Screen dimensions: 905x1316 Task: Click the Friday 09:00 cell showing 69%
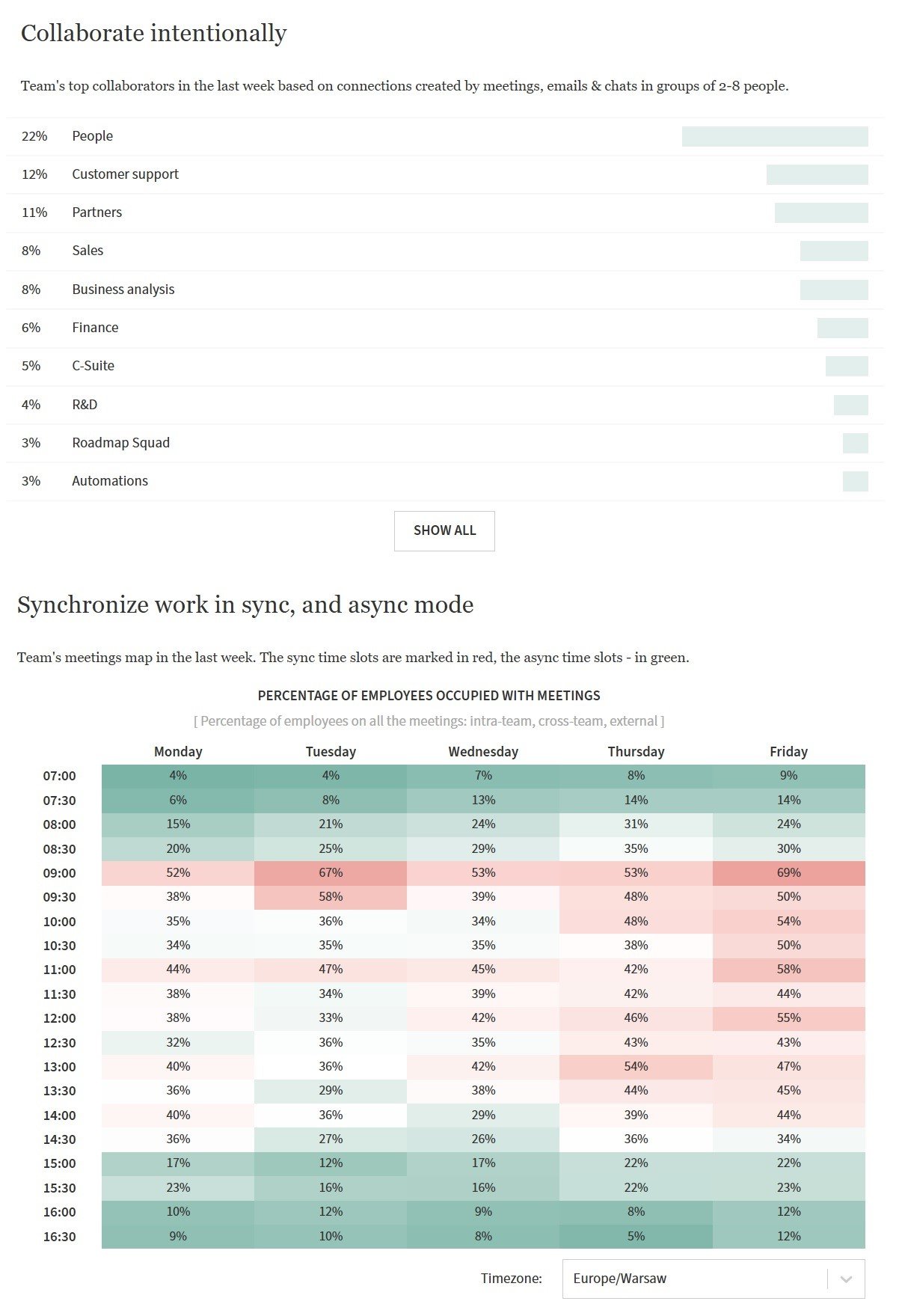click(x=788, y=873)
